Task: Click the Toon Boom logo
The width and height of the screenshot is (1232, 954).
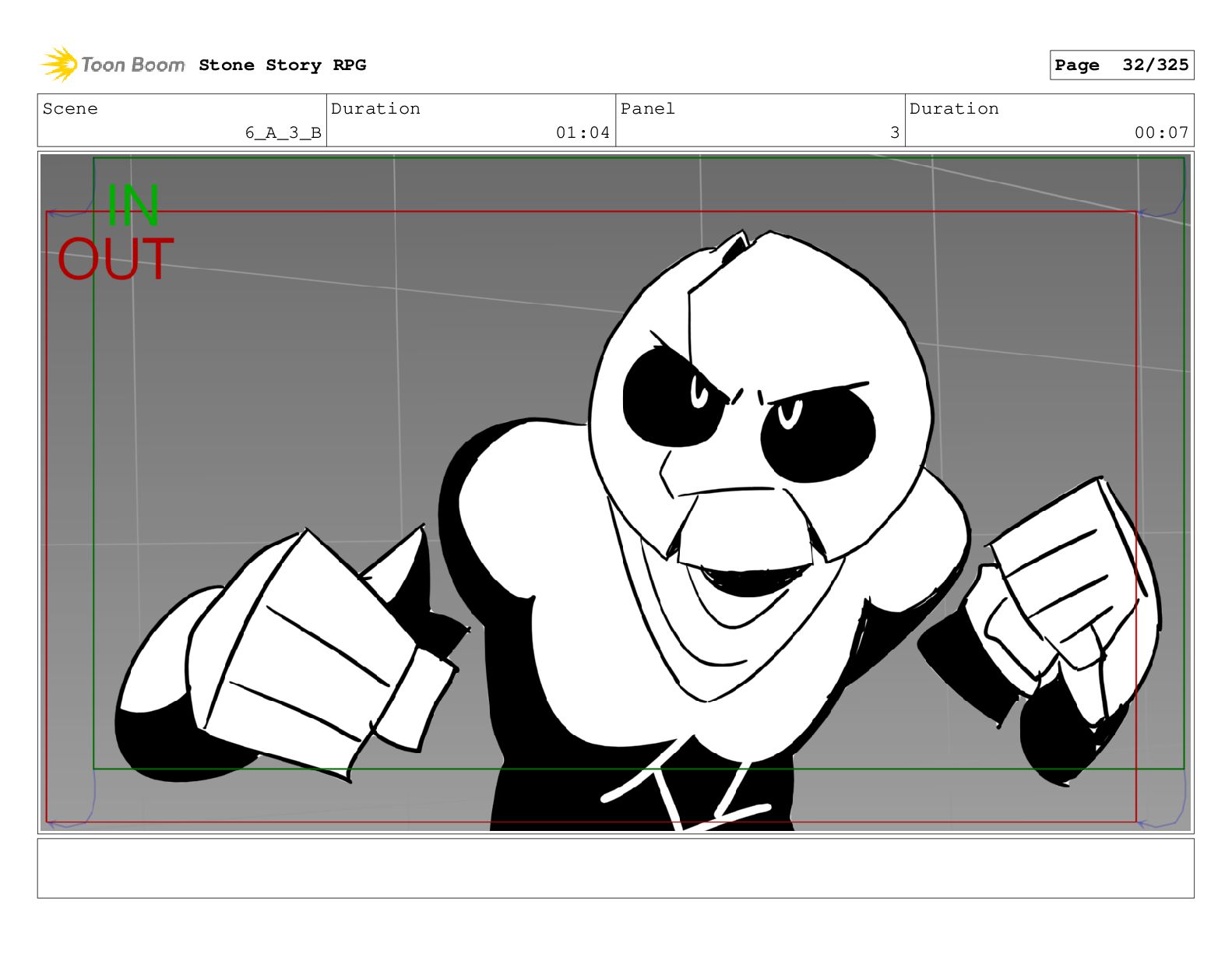Action: point(113,65)
